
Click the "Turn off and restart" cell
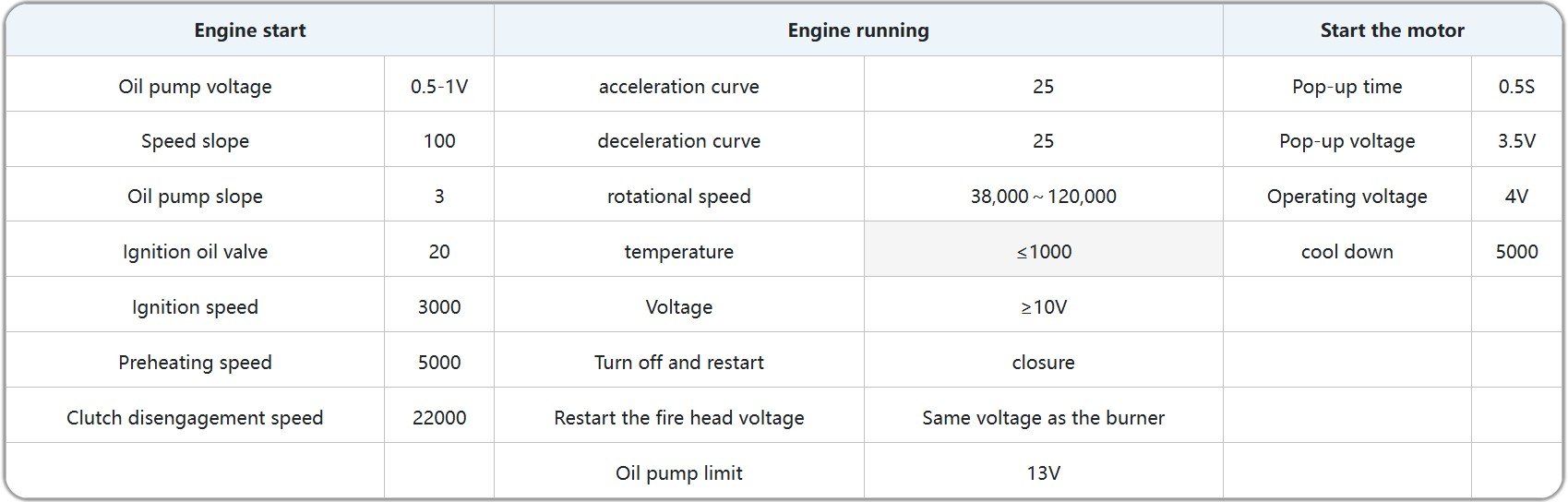tap(678, 363)
